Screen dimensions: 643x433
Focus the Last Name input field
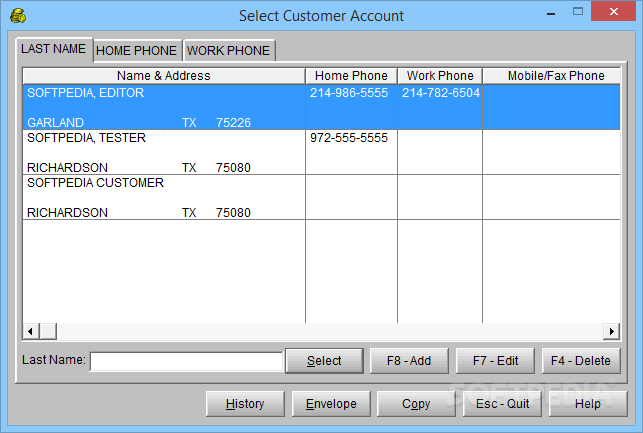(186, 362)
